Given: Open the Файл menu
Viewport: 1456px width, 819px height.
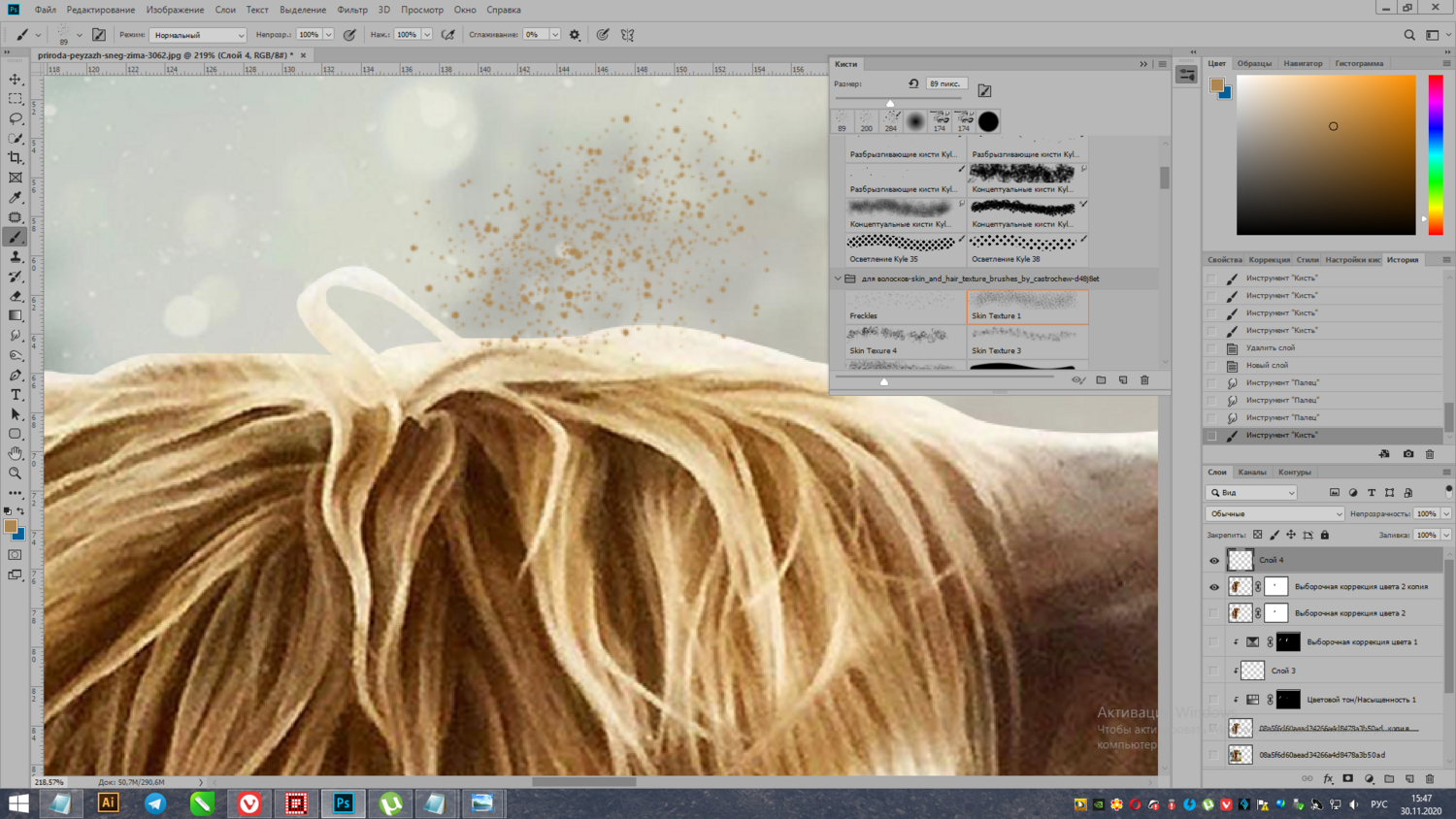Looking at the screenshot, I should tap(45, 10).
